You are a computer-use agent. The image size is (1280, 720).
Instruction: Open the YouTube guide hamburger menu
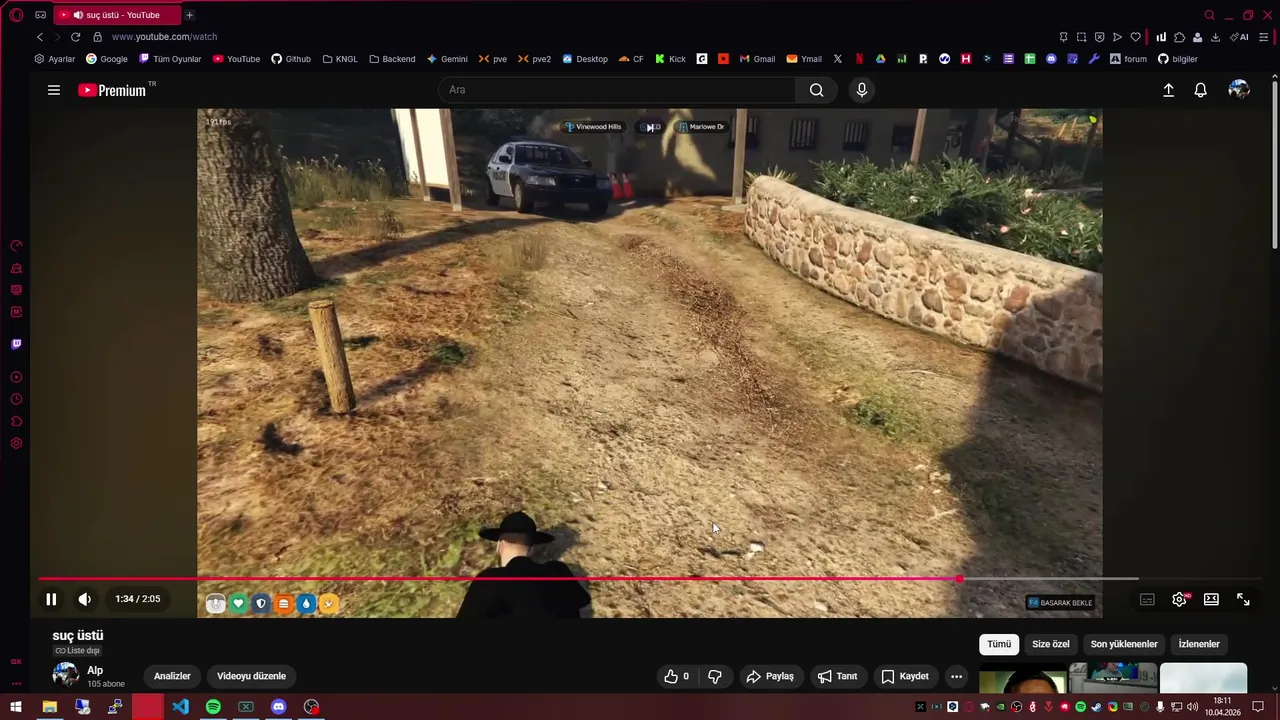tap(54, 90)
